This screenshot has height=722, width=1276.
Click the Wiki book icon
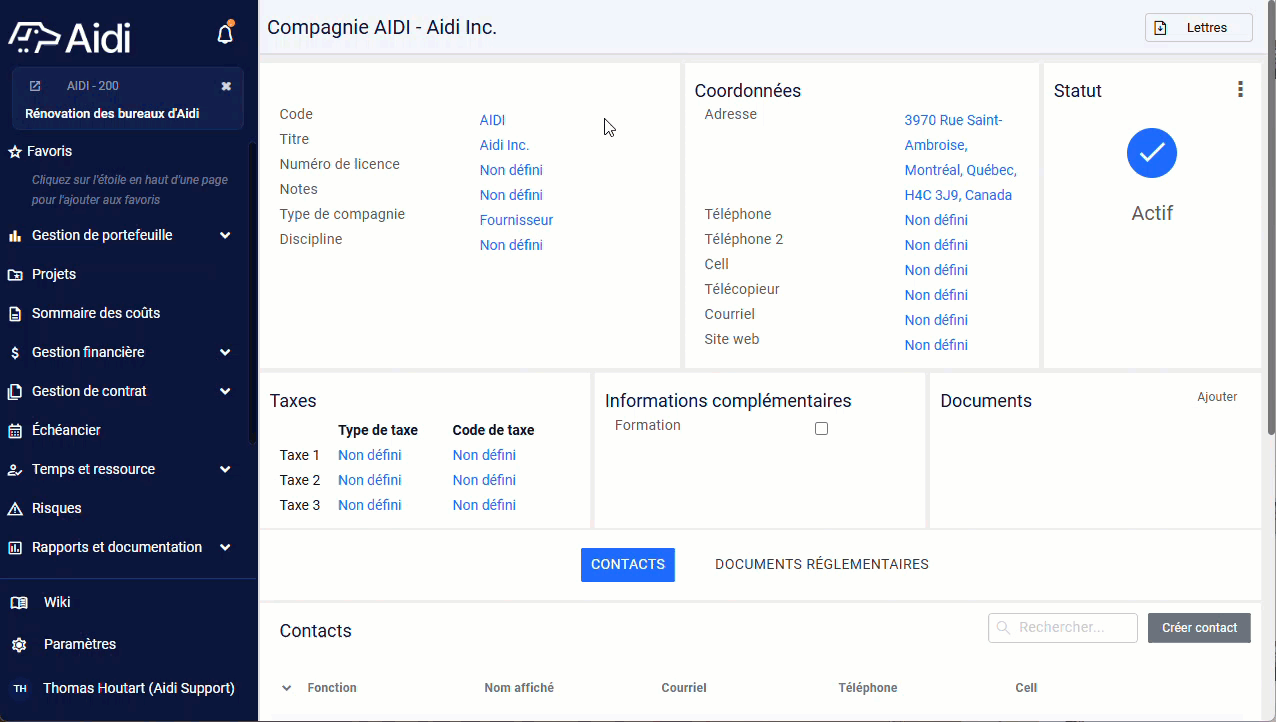pos(19,603)
